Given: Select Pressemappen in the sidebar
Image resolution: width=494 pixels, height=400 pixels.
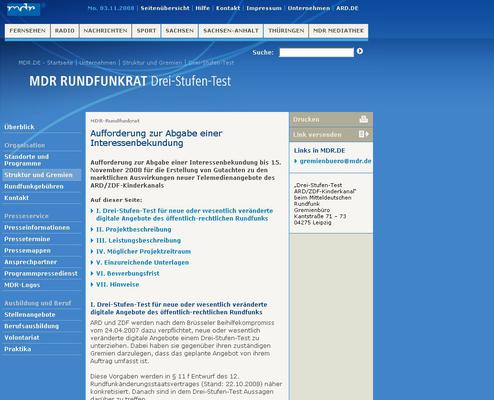Looking at the screenshot, I should (27, 250).
